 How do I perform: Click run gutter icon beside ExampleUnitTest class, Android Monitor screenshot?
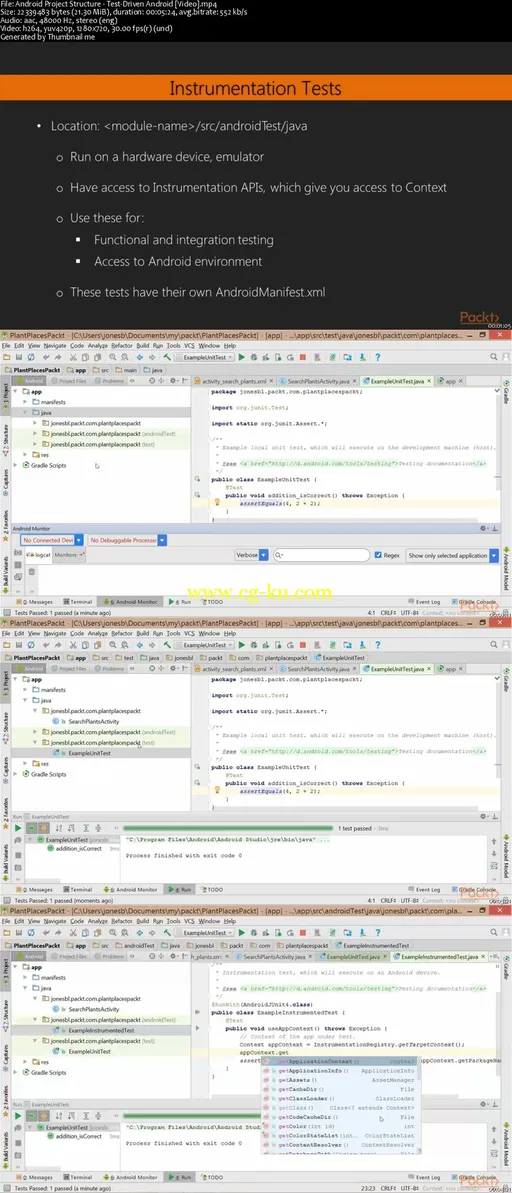point(197,479)
